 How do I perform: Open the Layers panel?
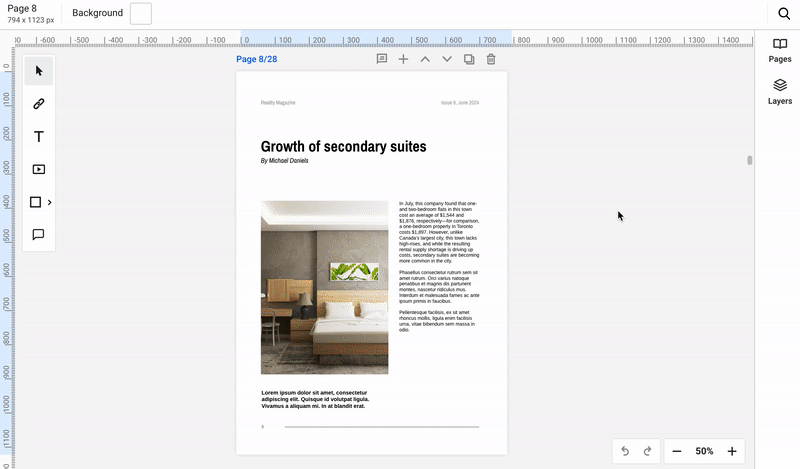[780, 92]
